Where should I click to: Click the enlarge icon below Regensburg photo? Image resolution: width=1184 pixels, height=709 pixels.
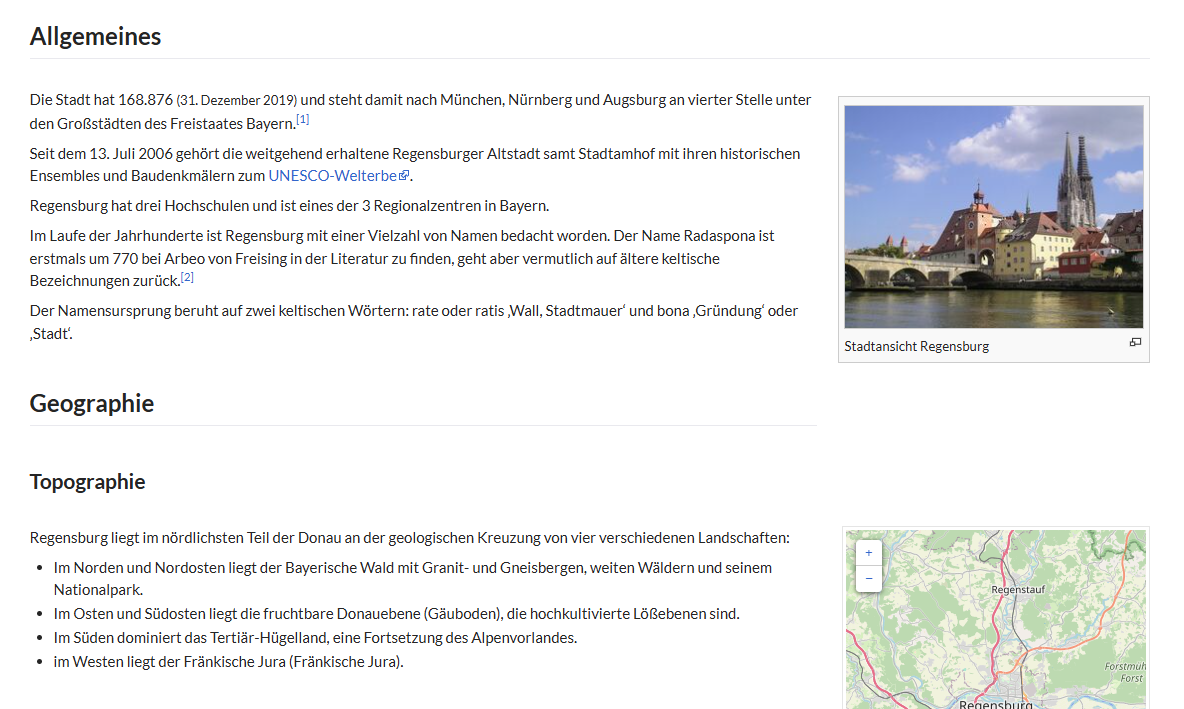point(1135,343)
